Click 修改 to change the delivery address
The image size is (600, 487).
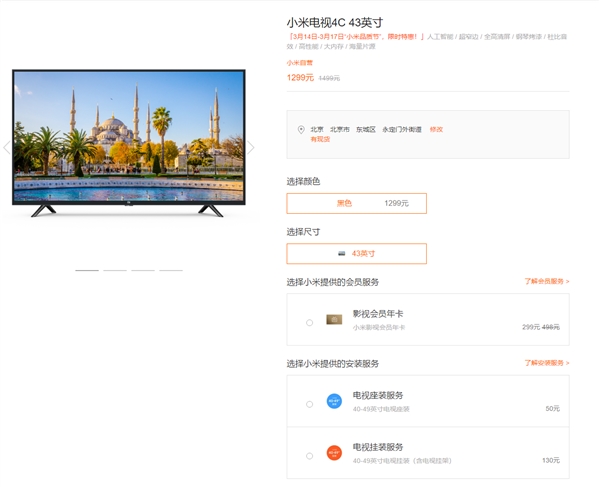click(x=436, y=129)
